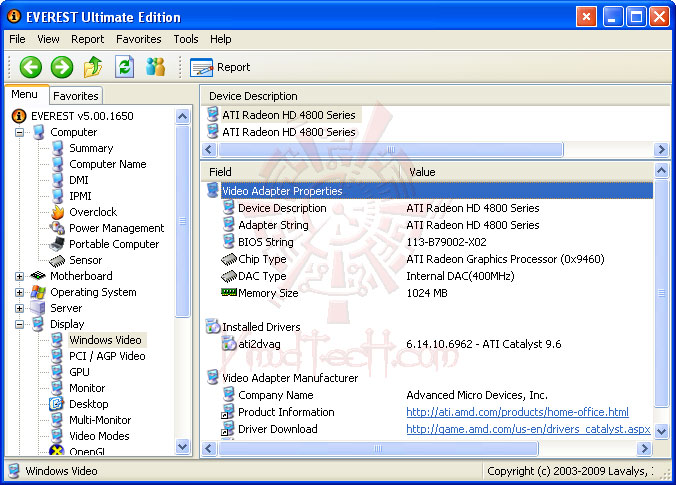
Task: Select DMI tree item
Action: click(x=78, y=180)
